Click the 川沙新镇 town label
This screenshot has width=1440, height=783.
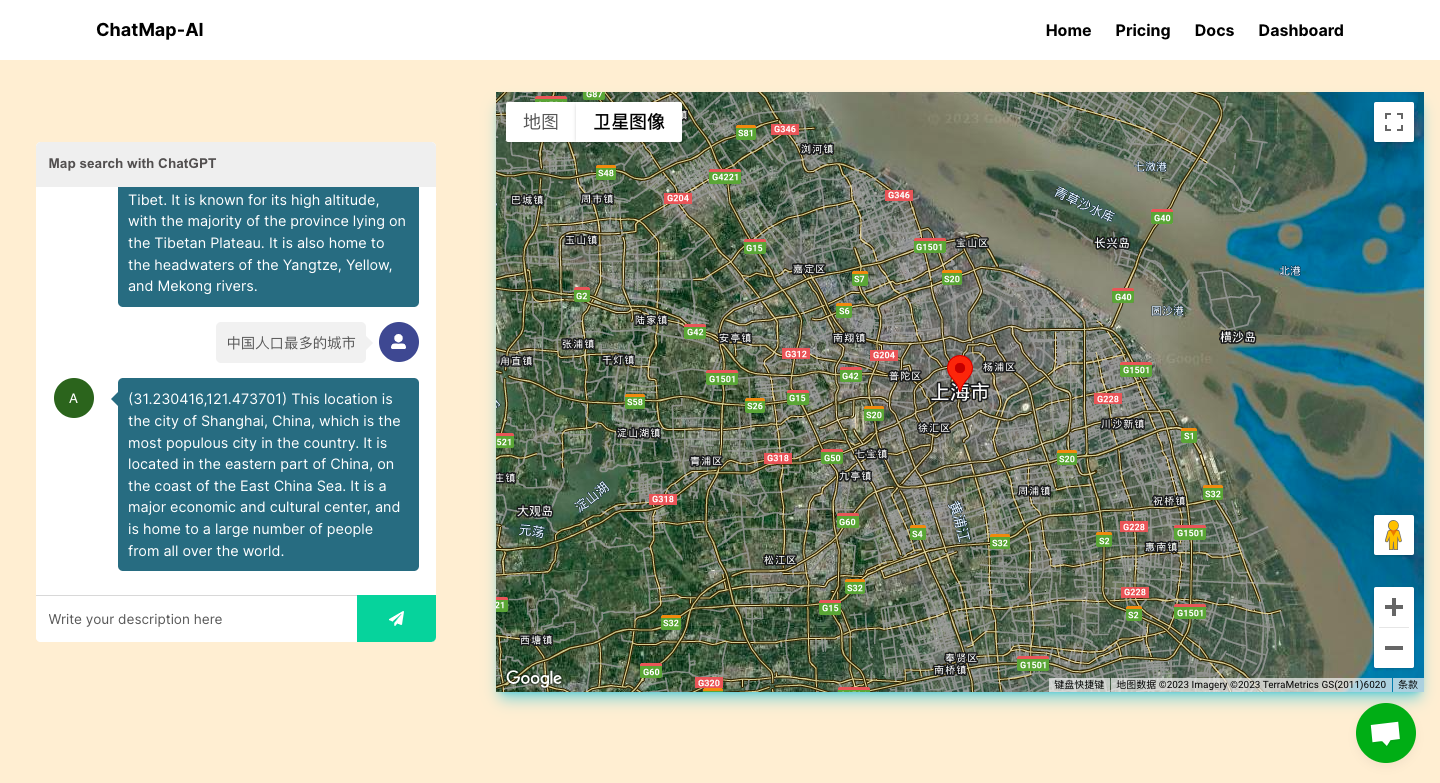coord(1121,424)
